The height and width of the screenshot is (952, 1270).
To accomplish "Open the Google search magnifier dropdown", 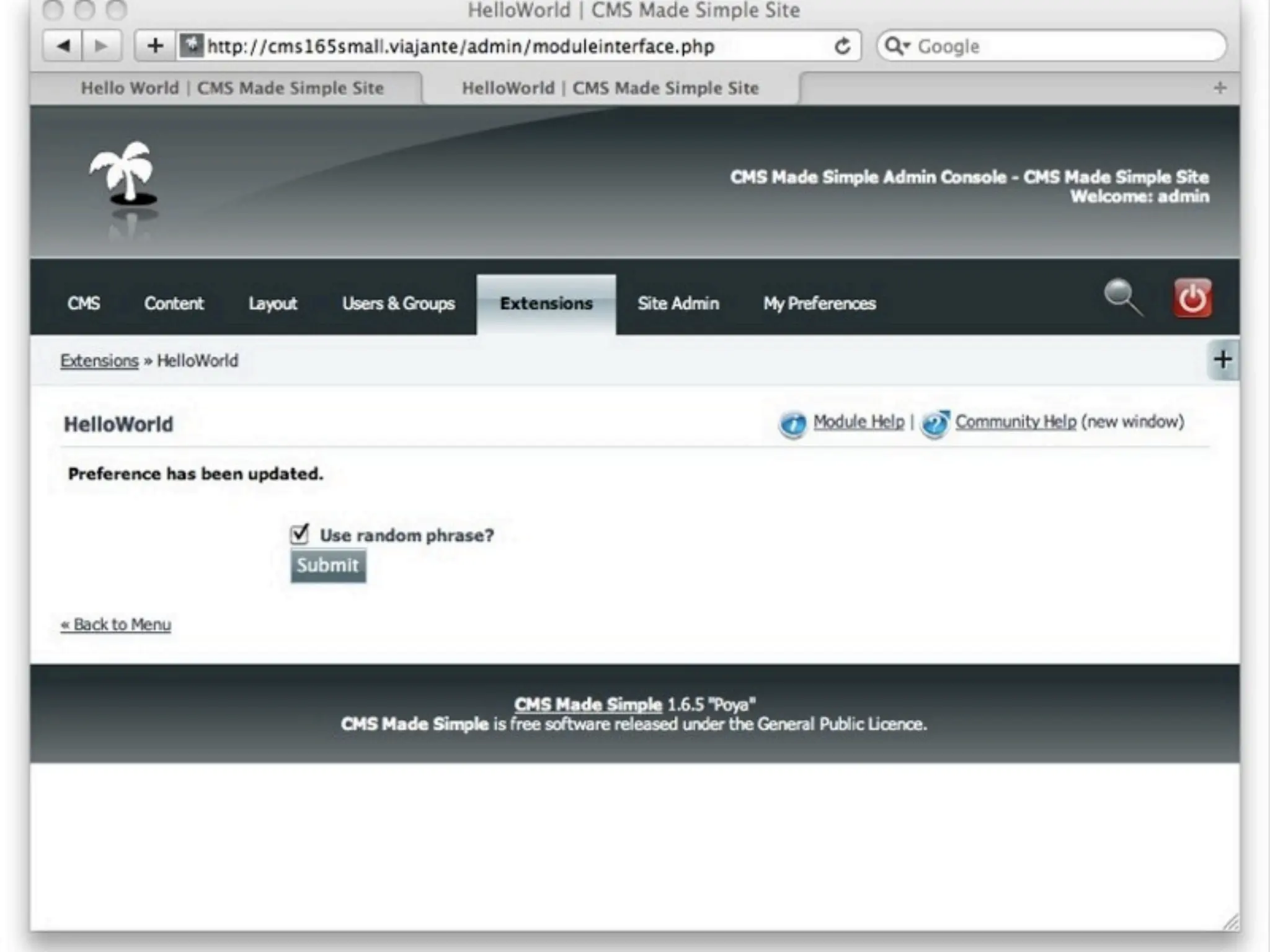I will [897, 46].
